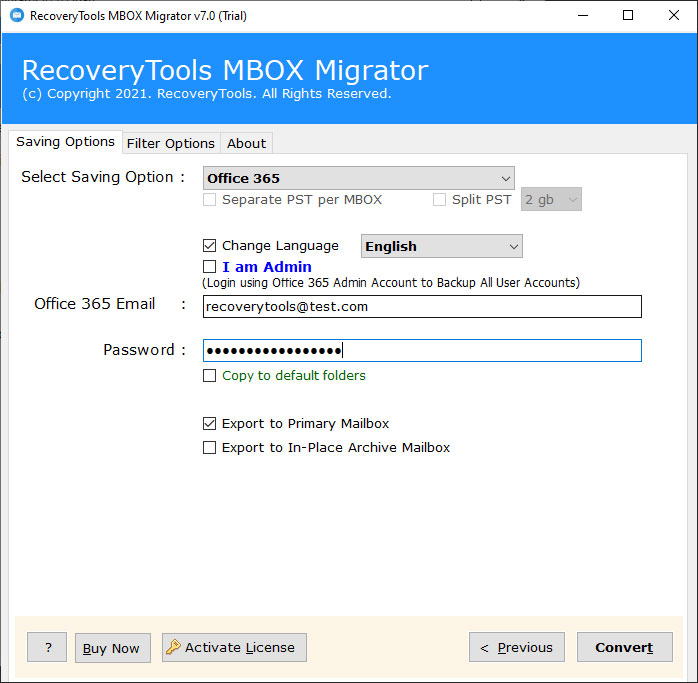Screen dimensions: 698x683
Task: Start migration with the Convert button
Action: [x=625, y=647]
